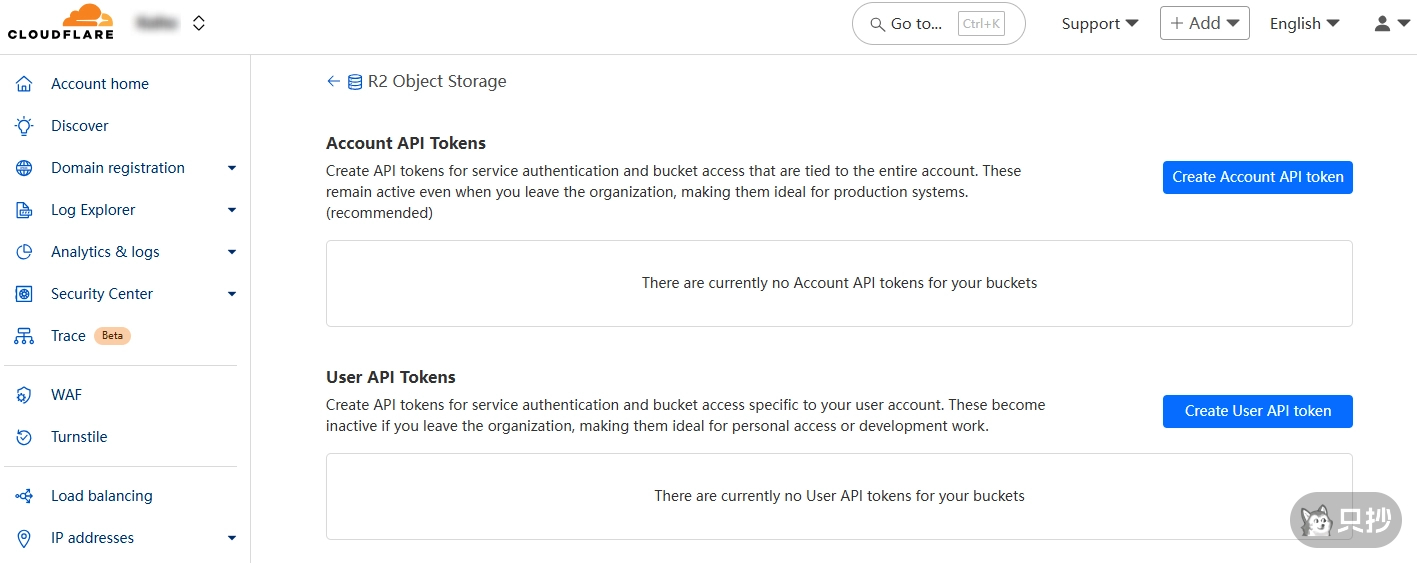The image size is (1417, 563).
Task: Click the Account API Tokens heading
Action: point(406,143)
